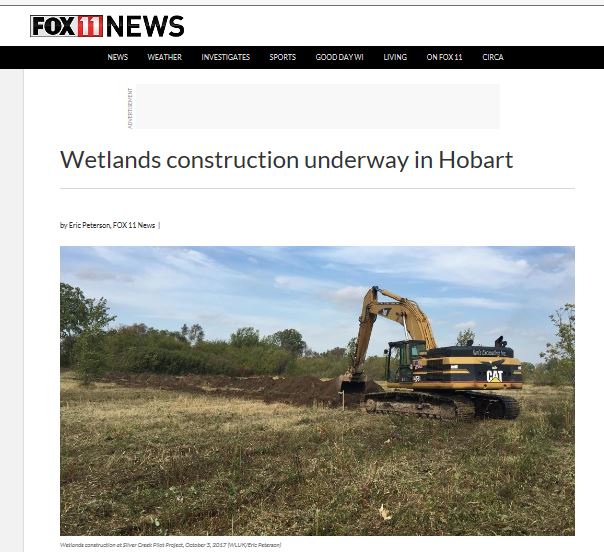The height and width of the screenshot is (552, 604).
Task: Click the photo caption about Silver Creek
Action: [171, 545]
